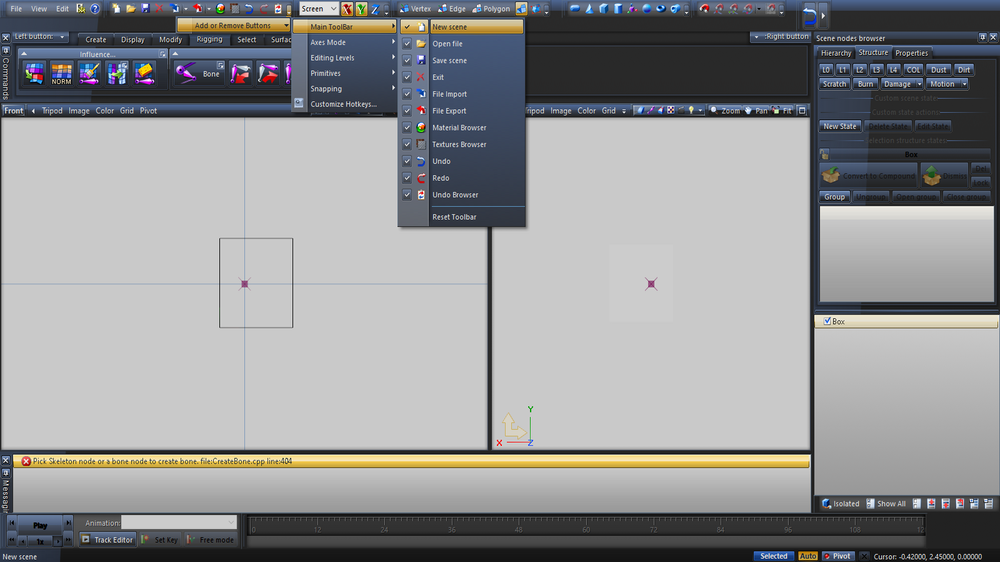This screenshot has height=562, width=1000.
Task: Open the Axes Mode submenu
Action: pyautogui.click(x=345, y=42)
